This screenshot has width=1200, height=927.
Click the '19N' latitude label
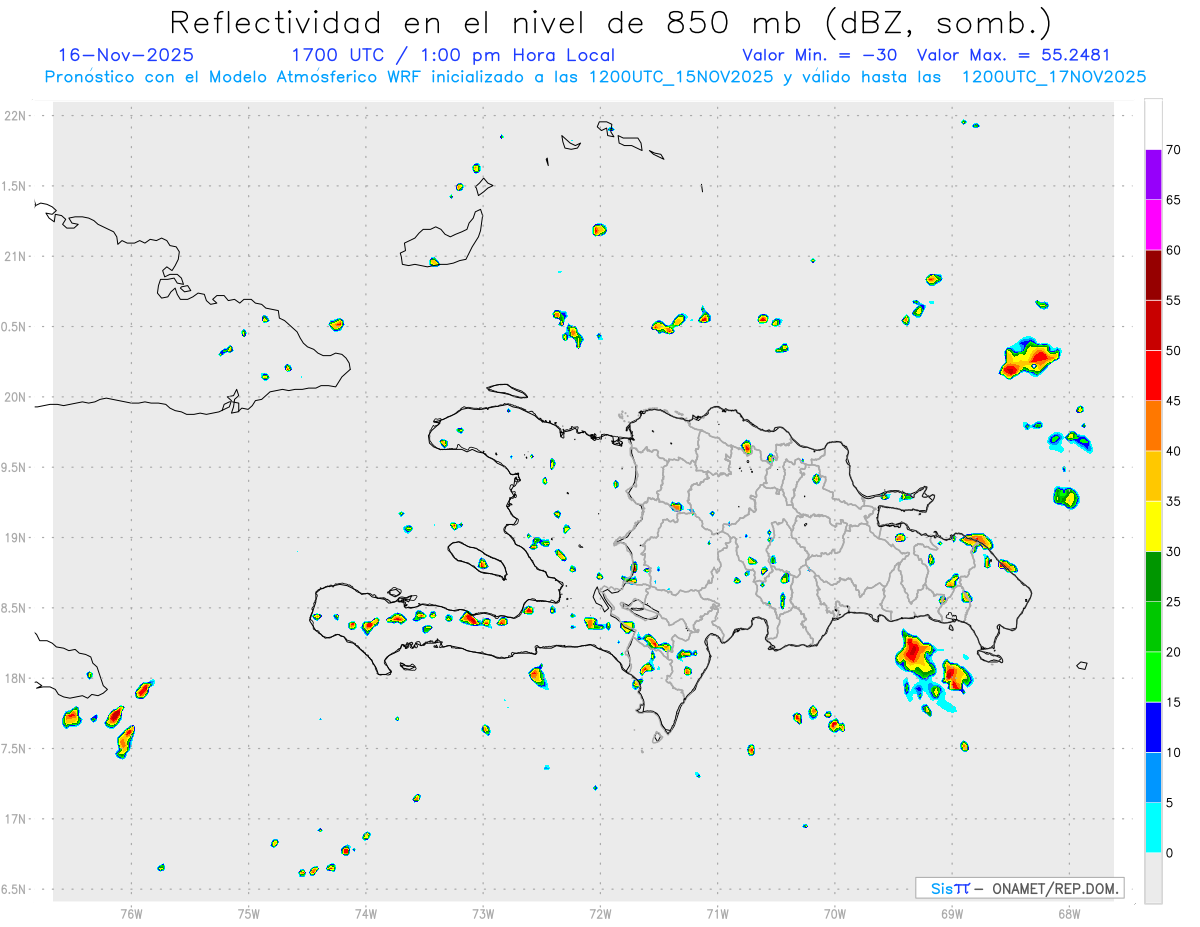click(x=16, y=537)
